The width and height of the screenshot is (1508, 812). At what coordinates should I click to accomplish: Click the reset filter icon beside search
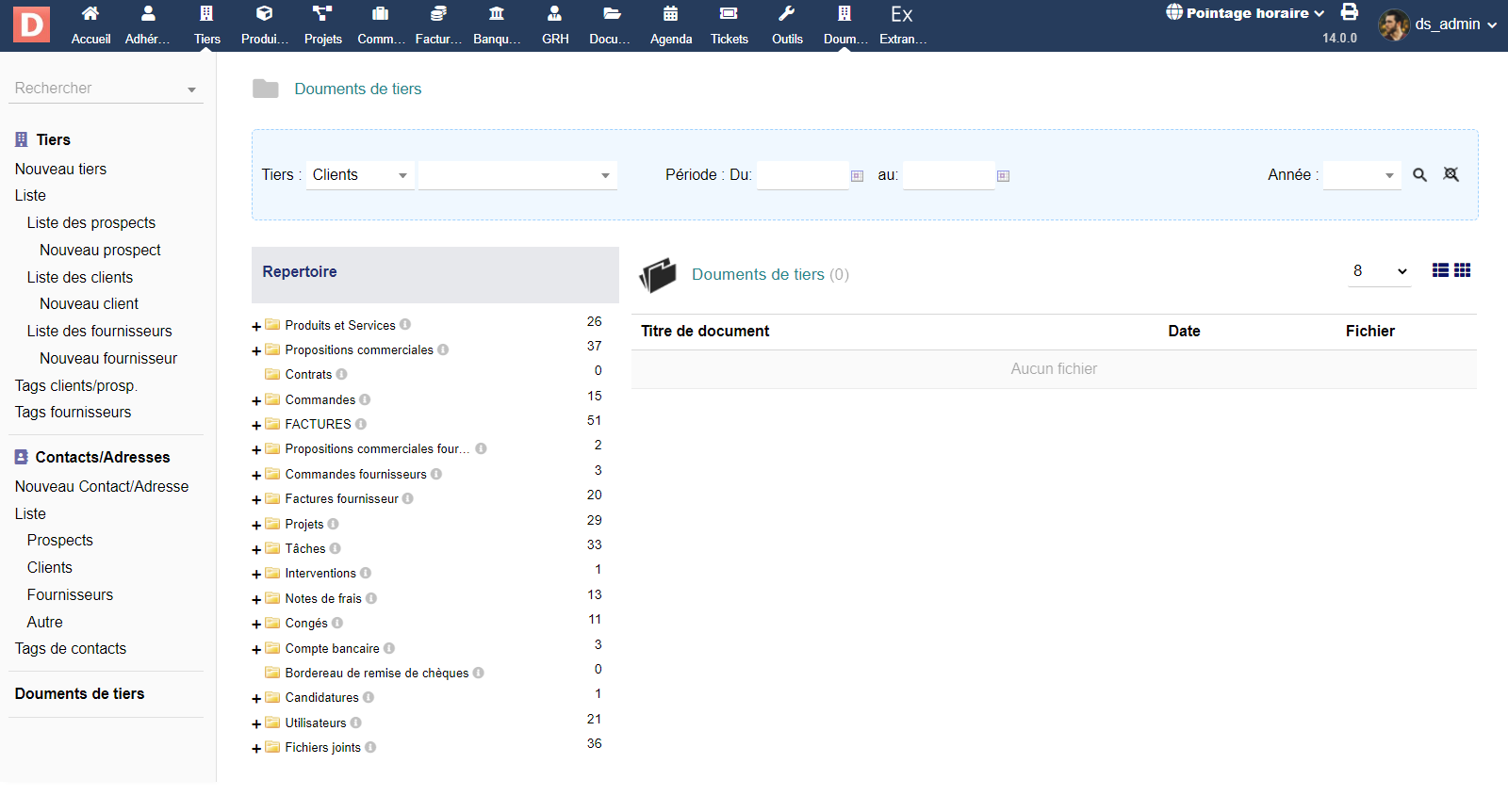(1451, 175)
